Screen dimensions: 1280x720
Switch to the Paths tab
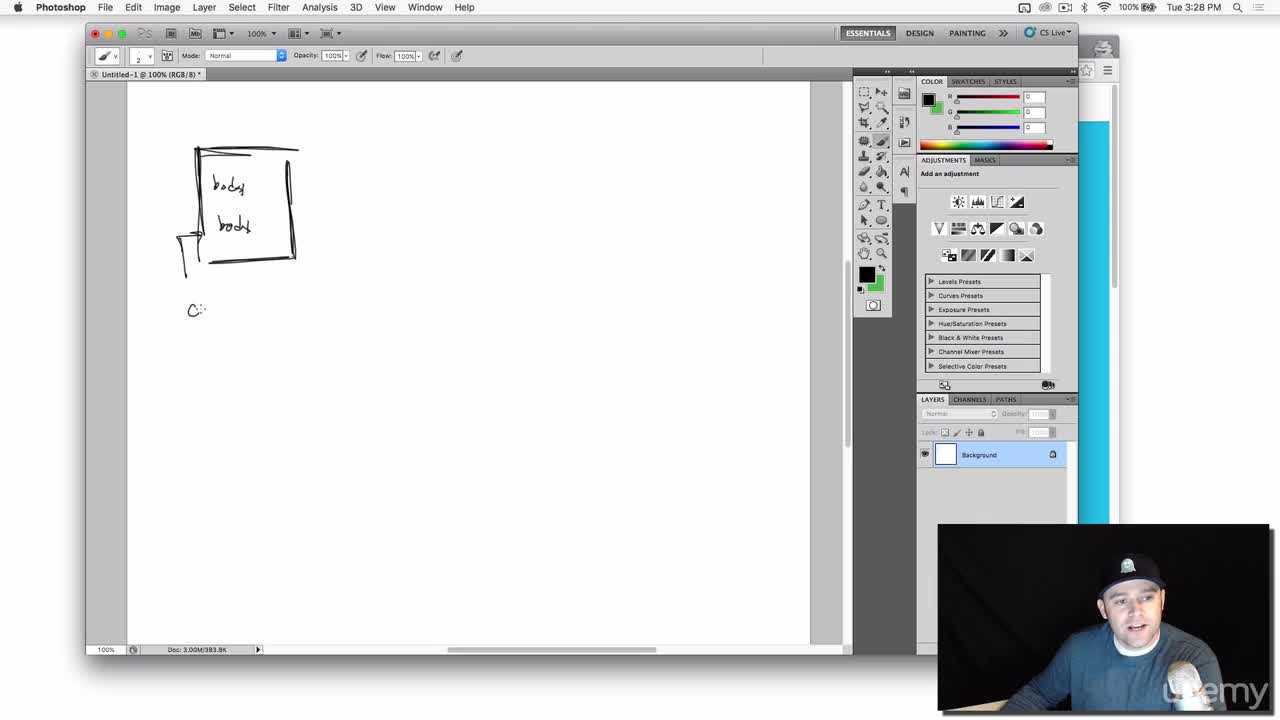click(x=1005, y=399)
